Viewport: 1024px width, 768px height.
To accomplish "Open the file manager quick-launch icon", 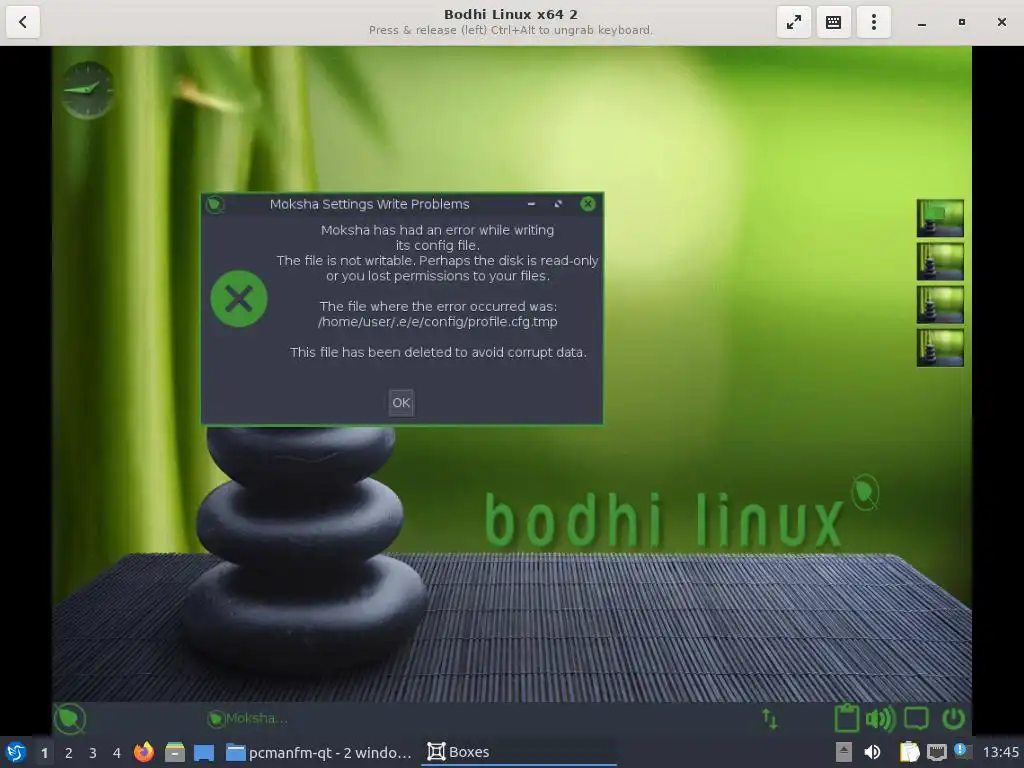I will (174, 752).
